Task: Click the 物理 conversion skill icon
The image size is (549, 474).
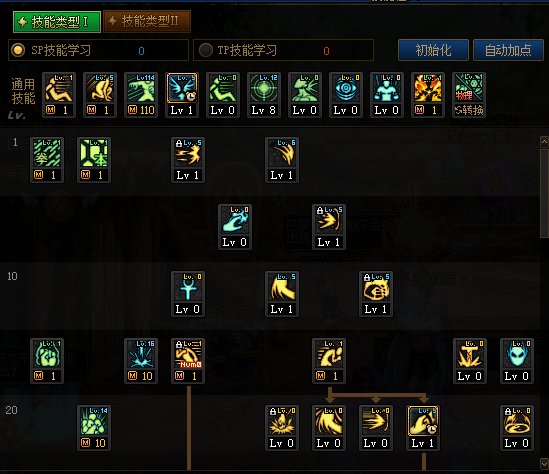Action: tap(469, 95)
